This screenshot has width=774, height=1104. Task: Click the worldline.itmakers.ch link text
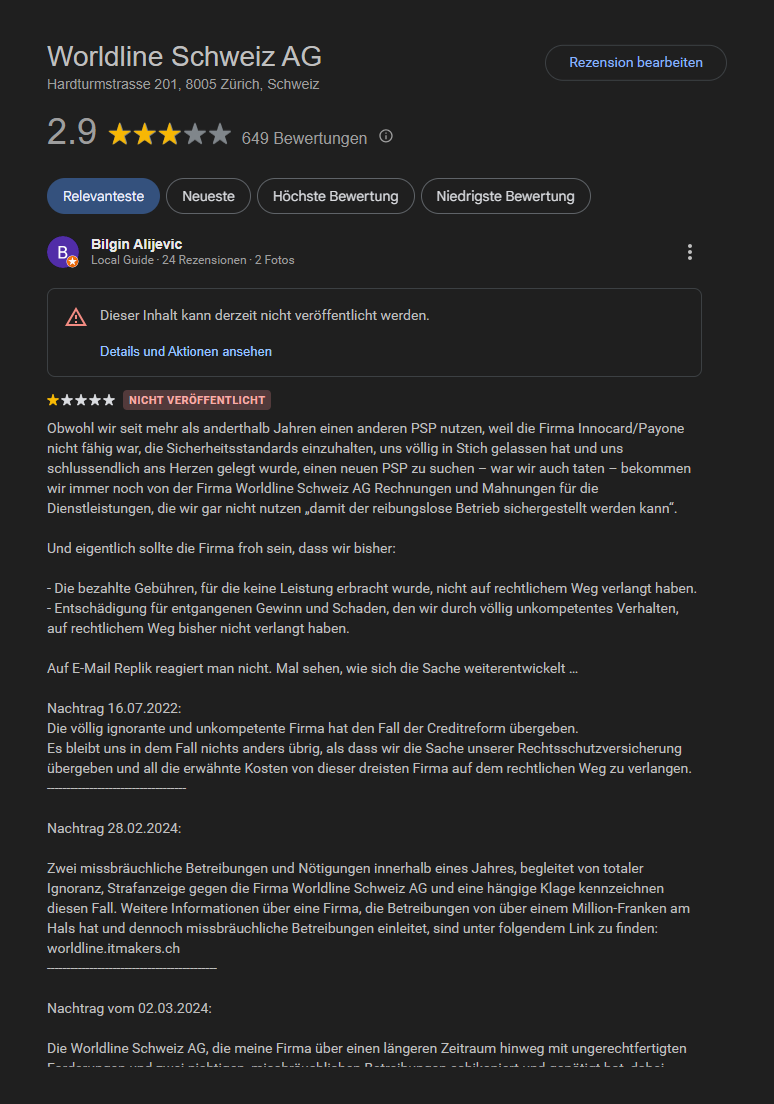pyautogui.click(x=113, y=948)
